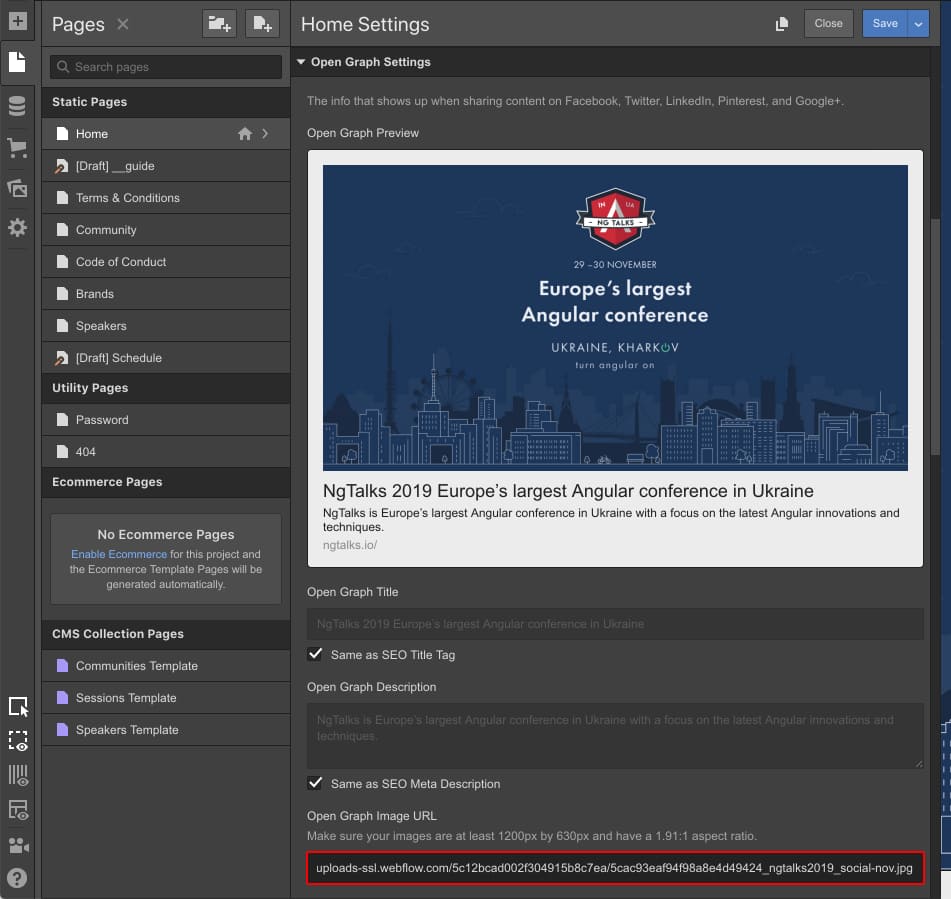Open the Ecommerce panel
The width and height of the screenshot is (951, 899).
[x=17, y=148]
